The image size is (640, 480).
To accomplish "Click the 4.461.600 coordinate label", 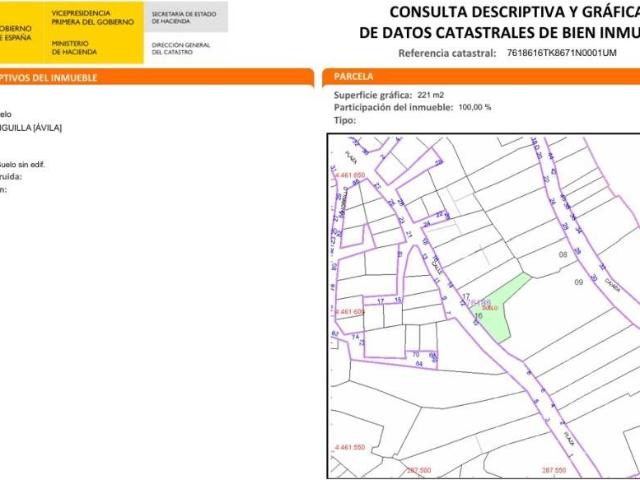I will pos(350,311).
